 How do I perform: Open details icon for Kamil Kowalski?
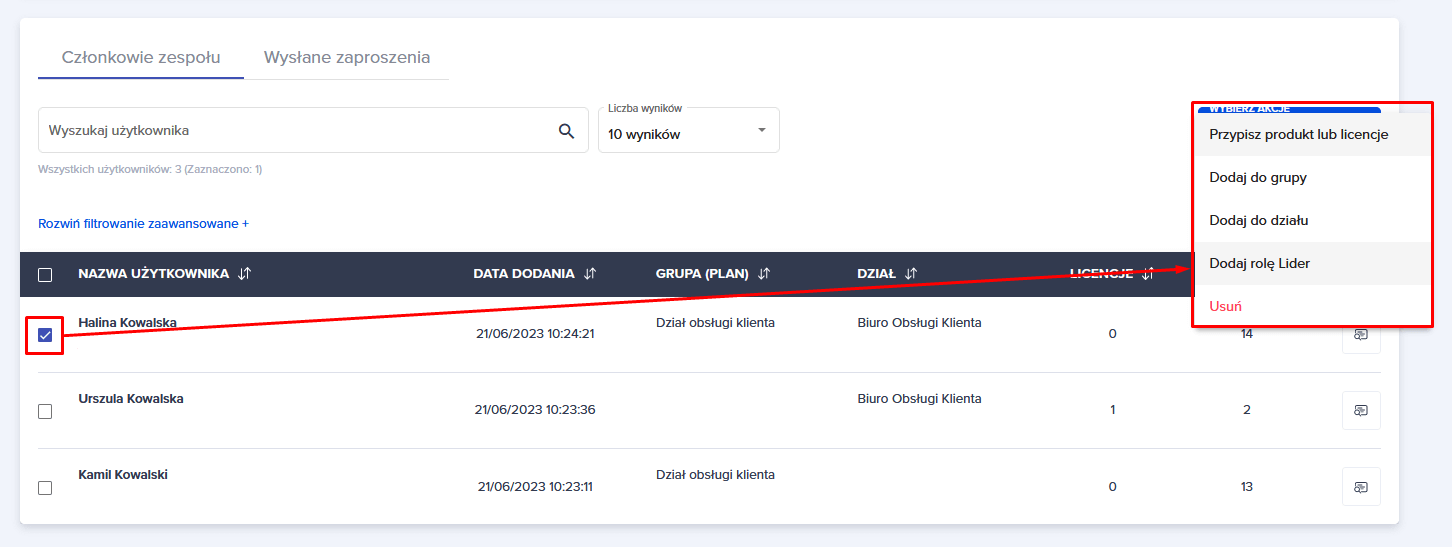point(1360,487)
